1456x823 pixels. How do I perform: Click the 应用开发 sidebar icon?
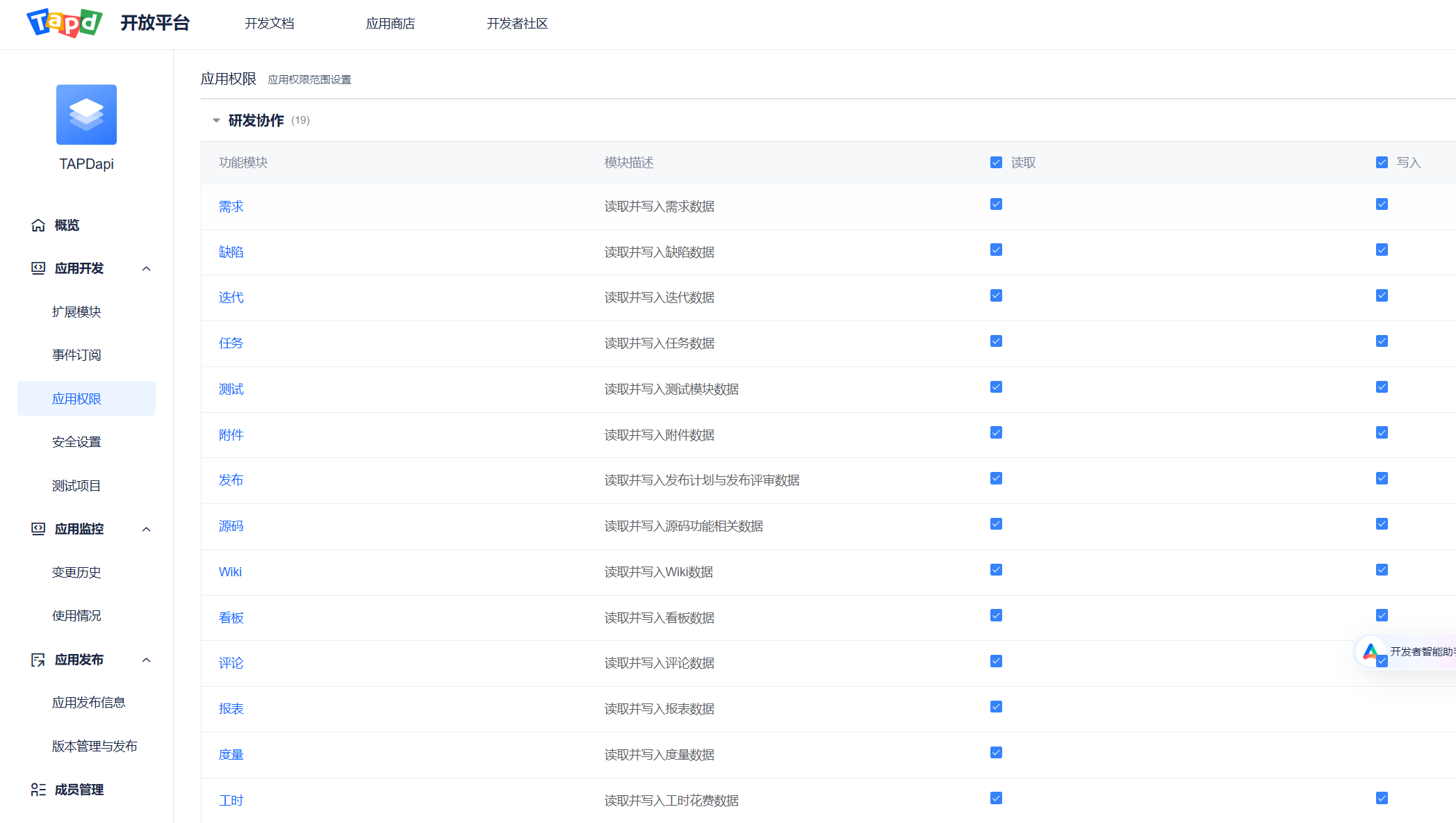click(x=38, y=268)
